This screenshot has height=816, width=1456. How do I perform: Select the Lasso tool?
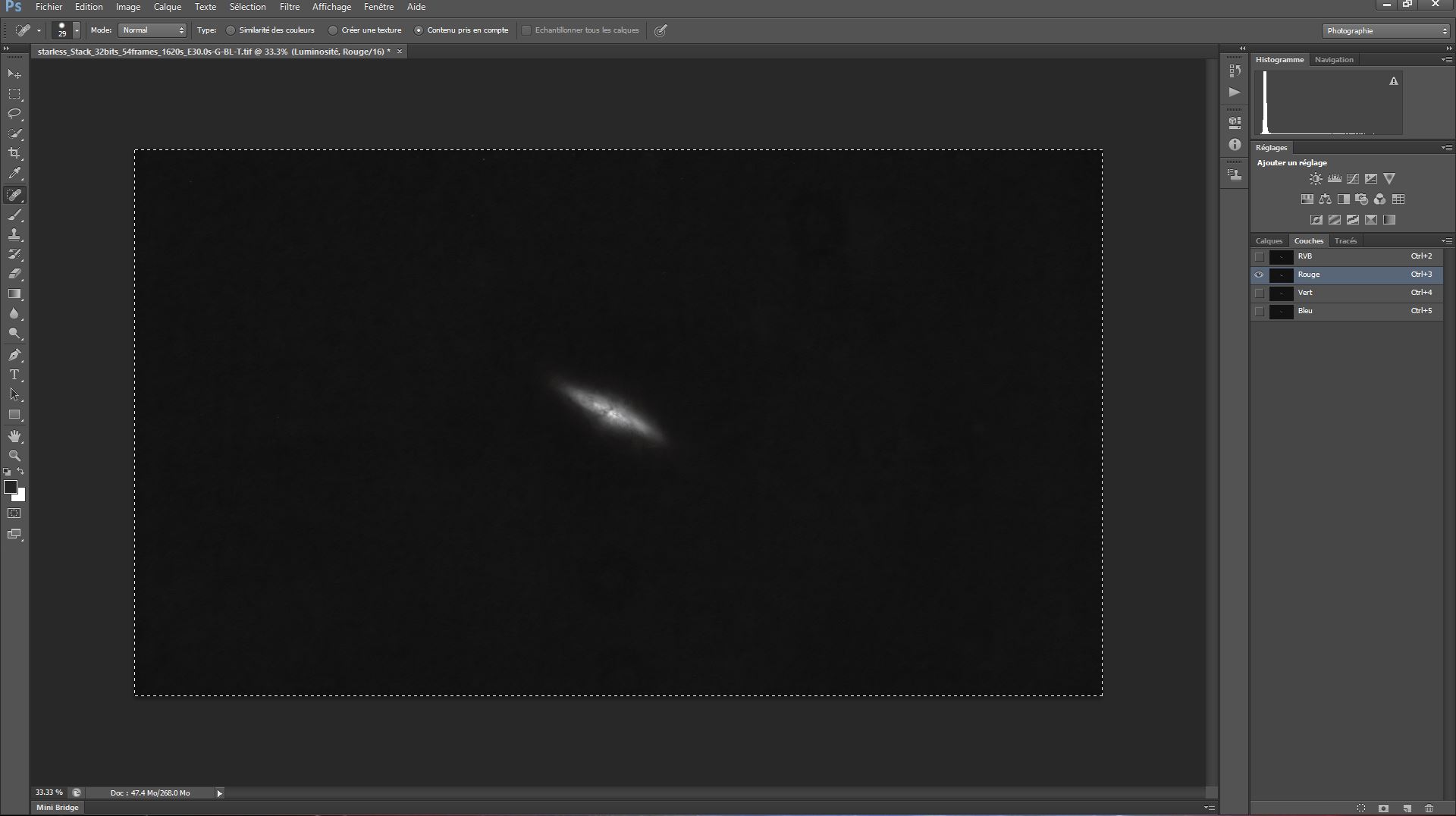point(14,114)
